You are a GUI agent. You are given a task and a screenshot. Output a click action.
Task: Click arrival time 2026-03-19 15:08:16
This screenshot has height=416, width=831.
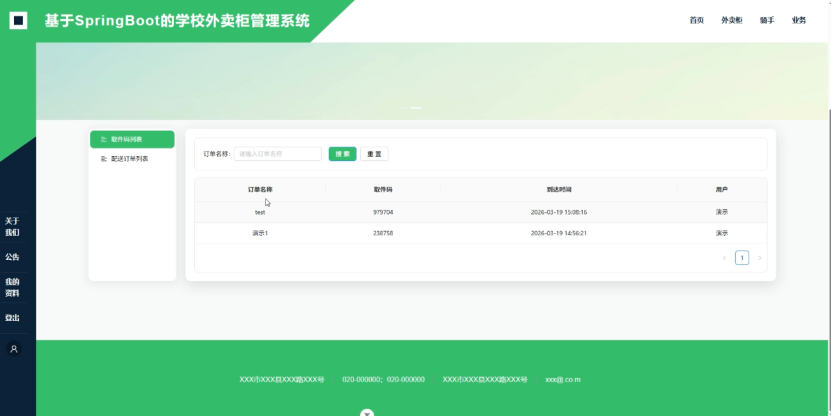click(x=559, y=212)
